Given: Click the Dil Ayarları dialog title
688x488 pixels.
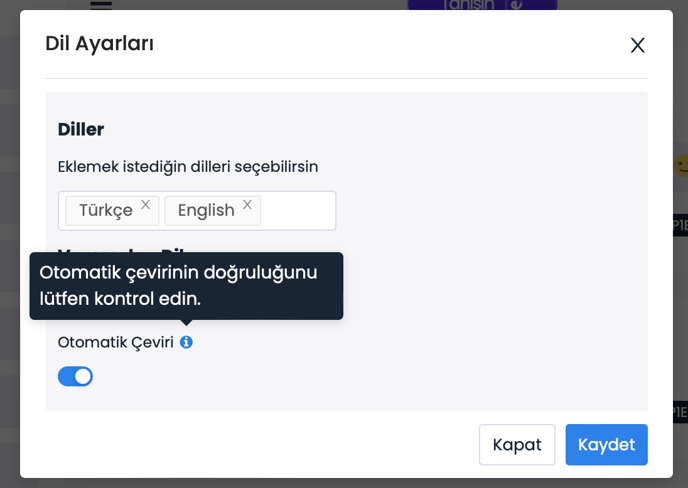Looking at the screenshot, I should pos(99,43).
